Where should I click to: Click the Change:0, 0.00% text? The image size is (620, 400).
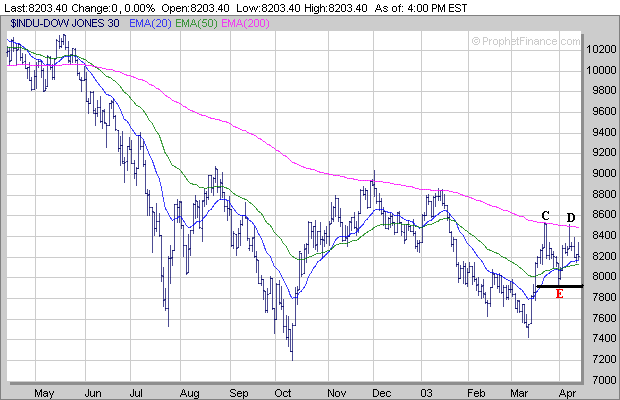coord(113,8)
